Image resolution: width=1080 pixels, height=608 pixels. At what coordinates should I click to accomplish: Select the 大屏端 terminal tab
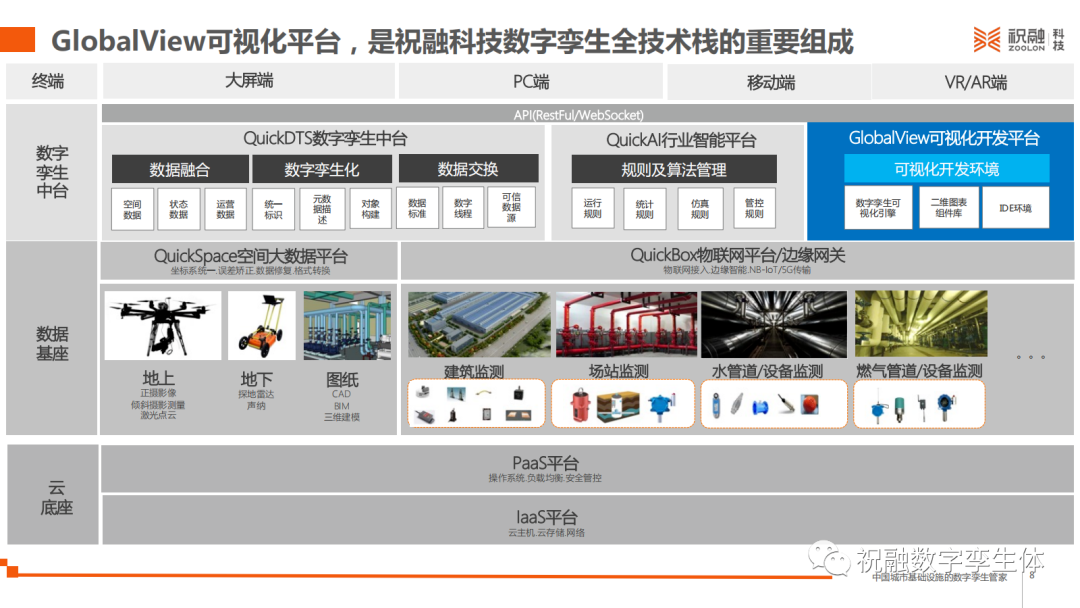point(249,81)
